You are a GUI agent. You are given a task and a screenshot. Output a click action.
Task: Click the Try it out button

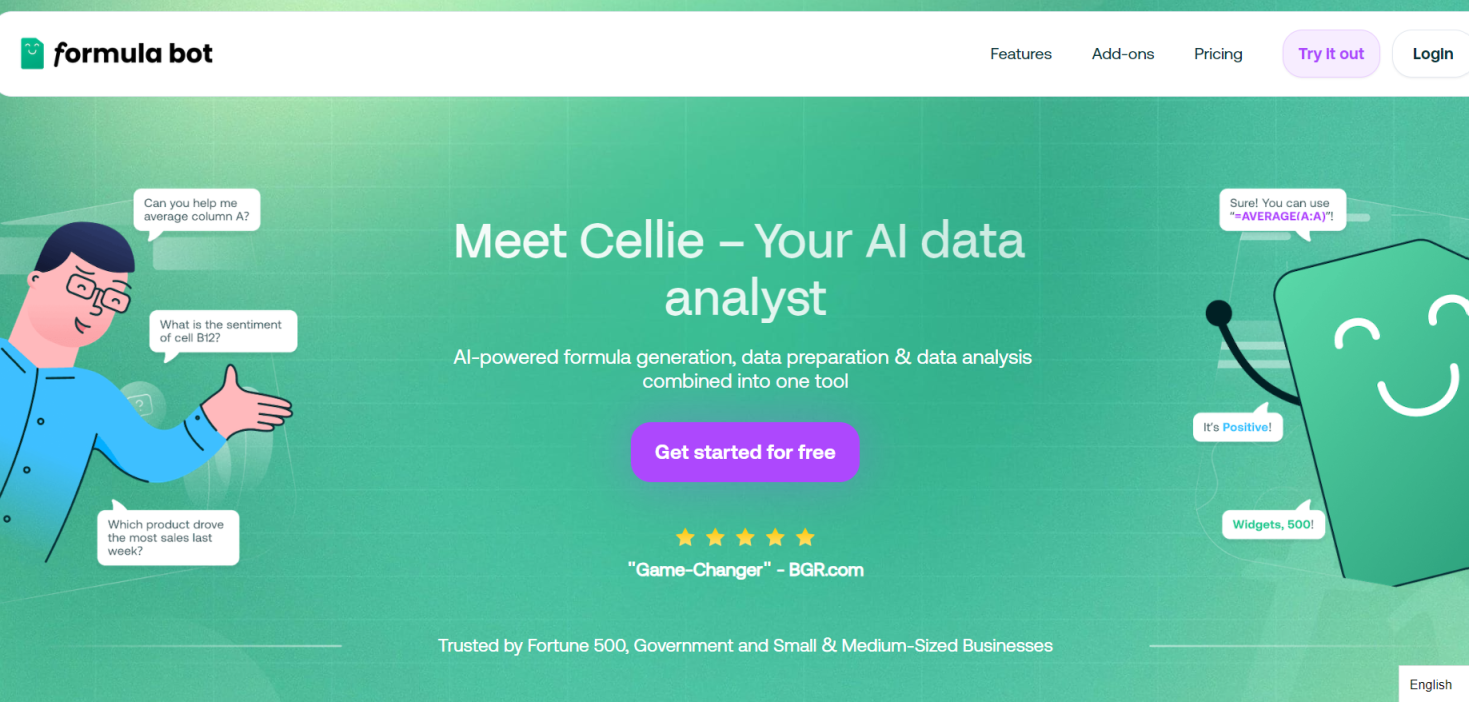pos(1330,53)
